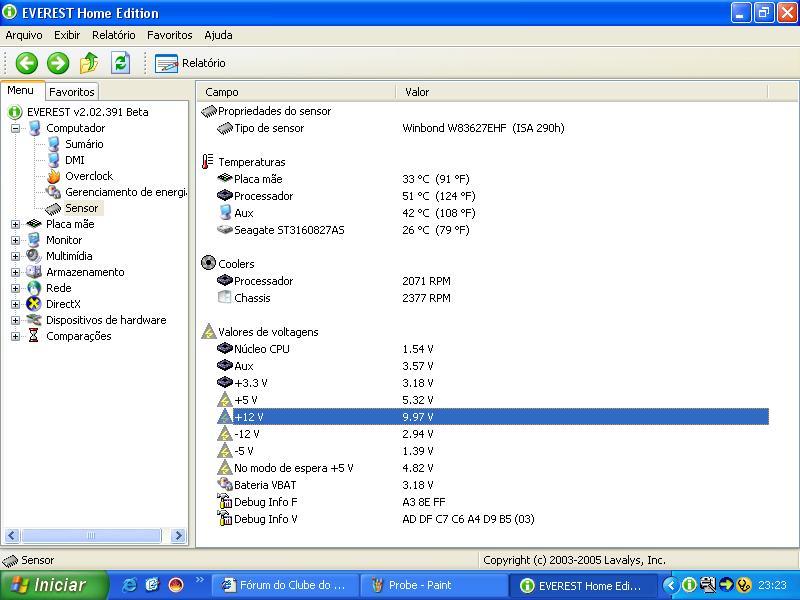Click the Multimídia speaker icon
800x600 pixels.
(x=34, y=256)
